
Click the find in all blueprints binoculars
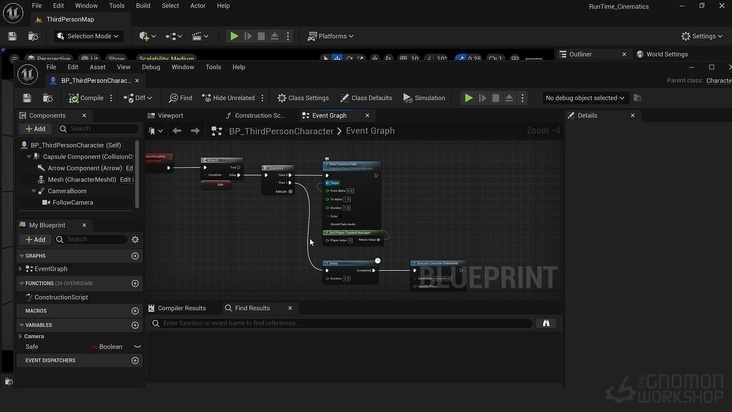pyautogui.click(x=546, y=323)
